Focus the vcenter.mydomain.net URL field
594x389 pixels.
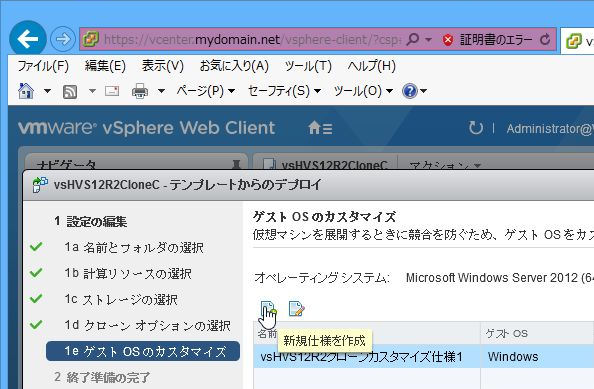pyautogui.click(x=252, y=39)
